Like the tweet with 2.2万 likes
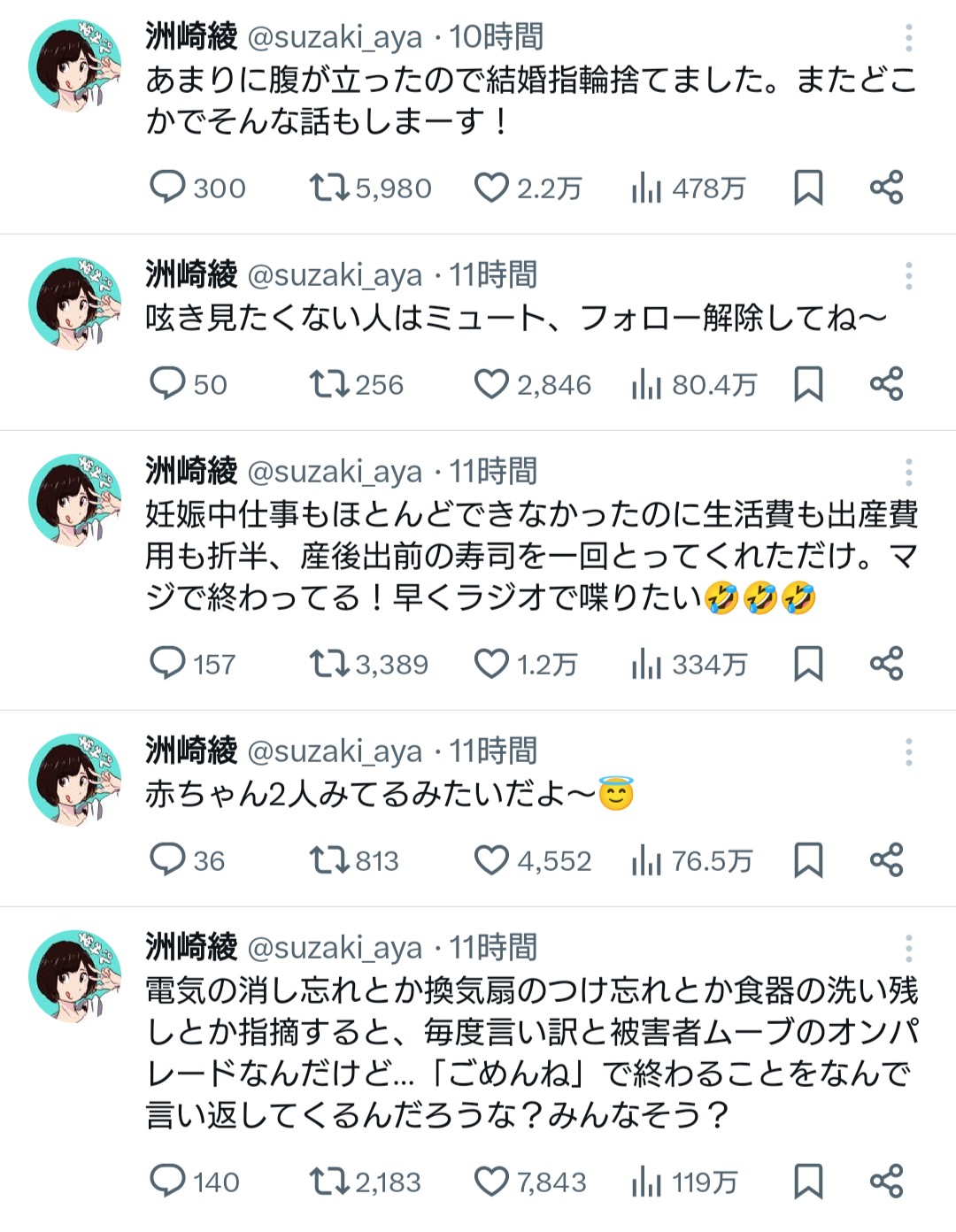956x1232 pixels. coord(491,188)
